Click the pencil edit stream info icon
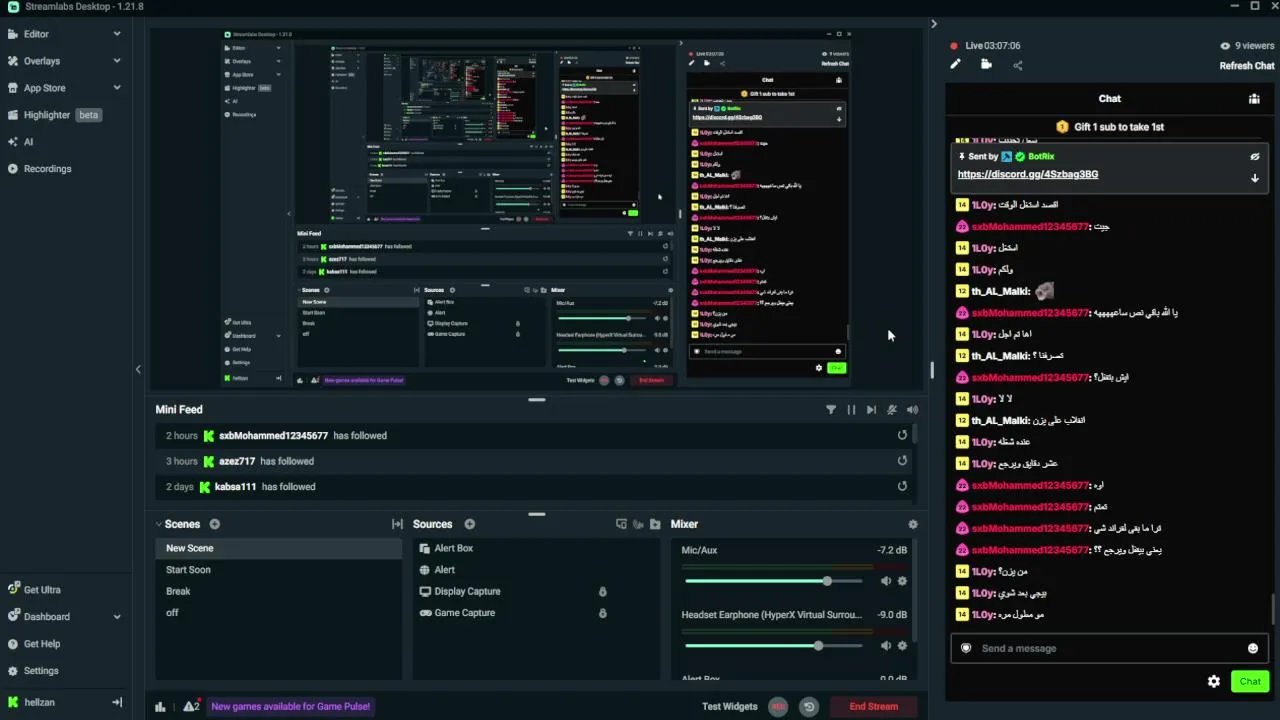 click(x=955, y=65)
